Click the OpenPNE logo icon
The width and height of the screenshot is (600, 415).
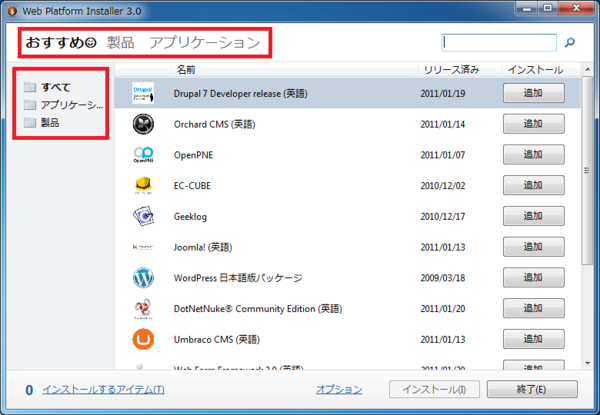click(143, 155)
